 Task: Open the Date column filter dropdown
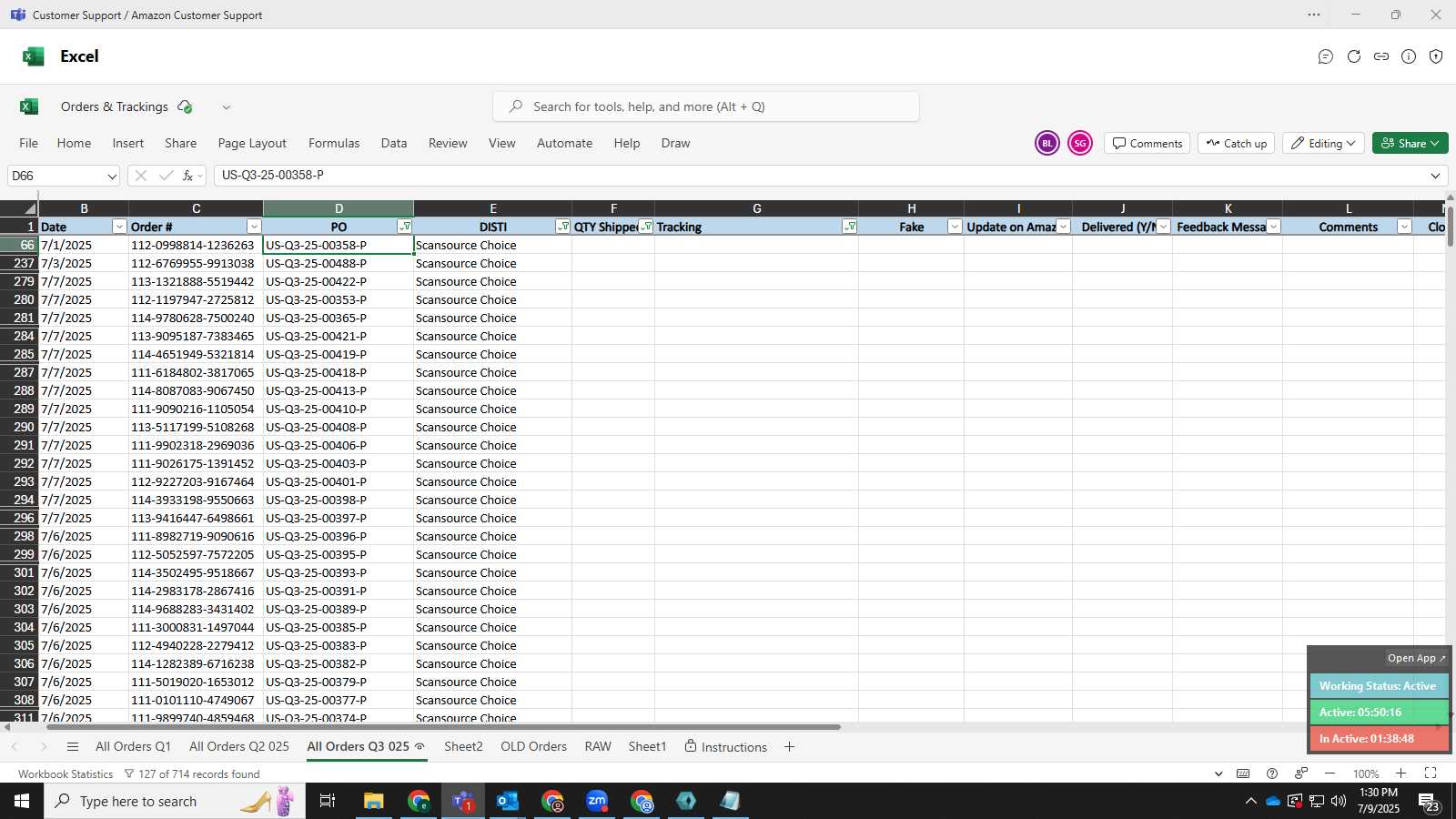point(119,227)
